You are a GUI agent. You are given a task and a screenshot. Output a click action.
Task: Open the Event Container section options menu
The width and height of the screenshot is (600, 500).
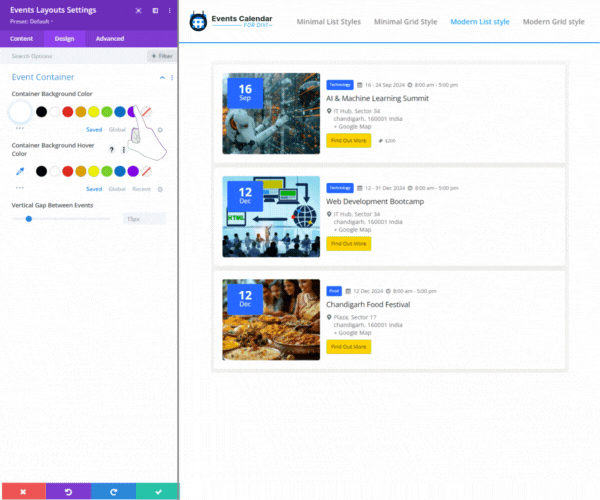pyautogui.click(x=172, y=77)
